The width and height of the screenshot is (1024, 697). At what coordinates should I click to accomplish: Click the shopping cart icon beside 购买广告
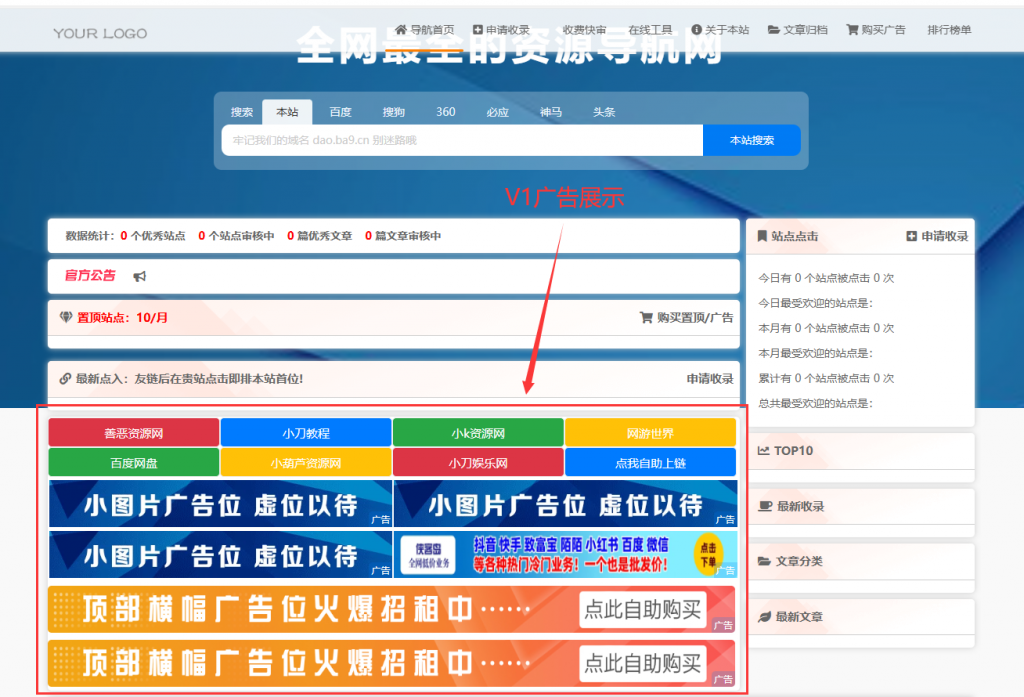click(x=852, y=29)
